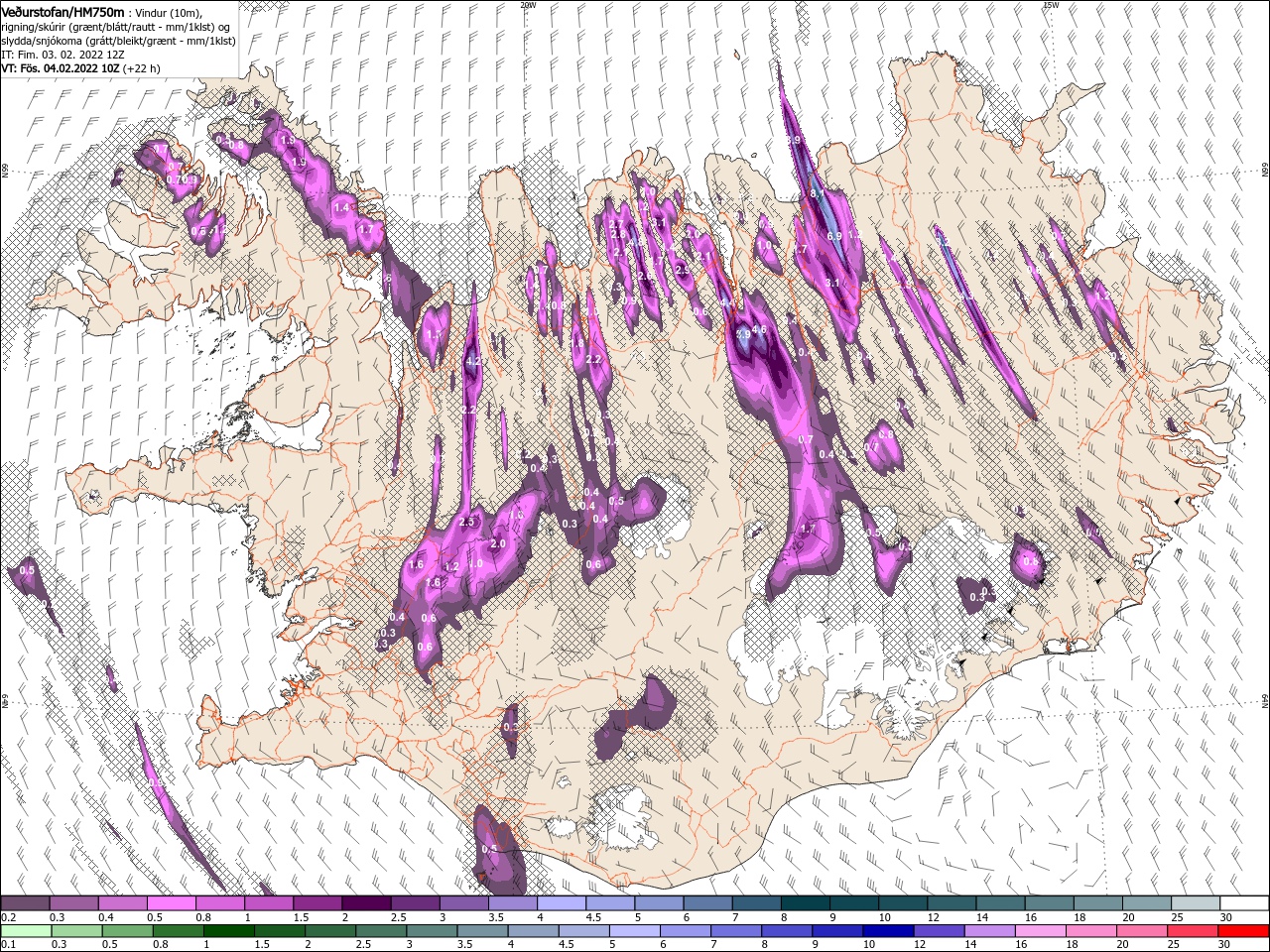Click the '25' label on top legend
The image size is (1270, 952).
[1177, 917]
